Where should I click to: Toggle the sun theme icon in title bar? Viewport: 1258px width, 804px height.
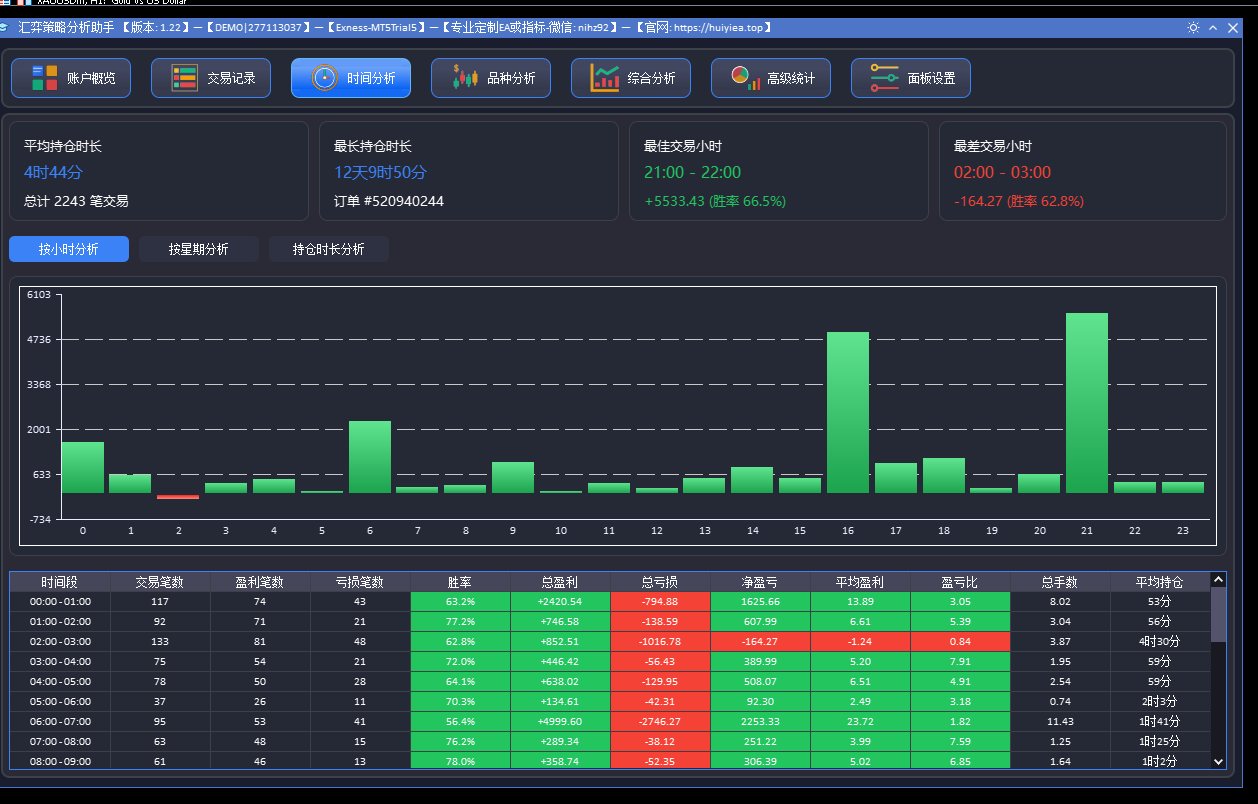point(1193,28)
